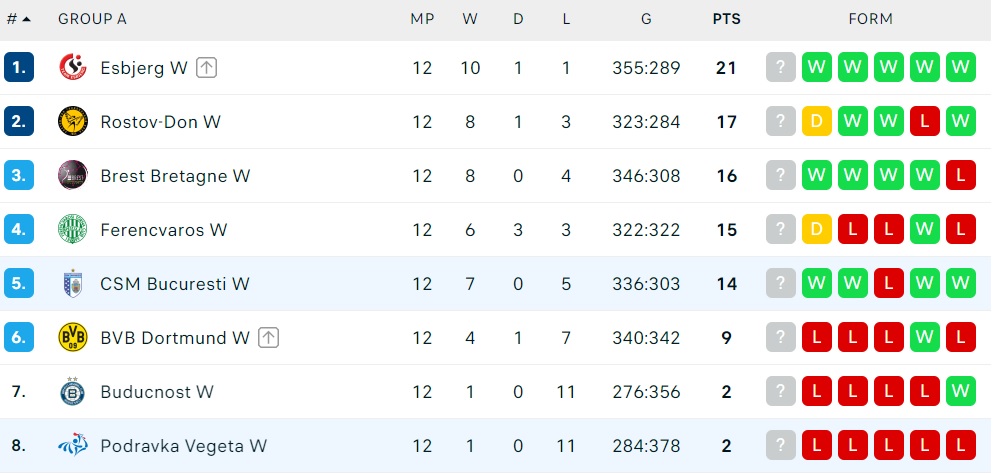The image size is (994, 473).
Task: Click the promotion arrow icon beside Esbjerg W
Action: [x=207, y=68]
